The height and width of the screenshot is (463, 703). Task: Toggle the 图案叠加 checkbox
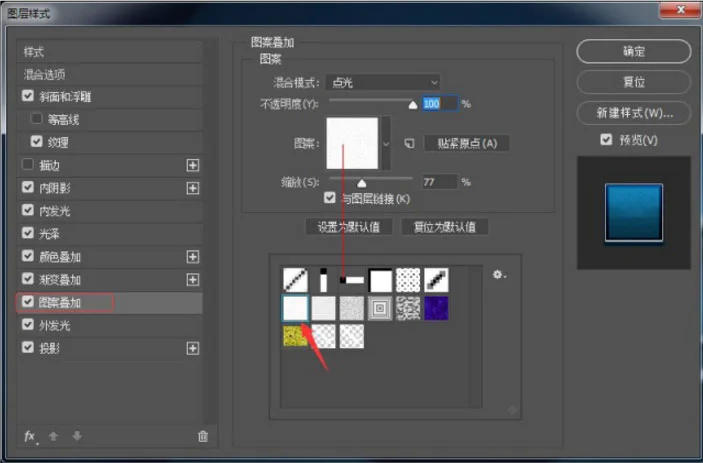click(x=28, y=302)
